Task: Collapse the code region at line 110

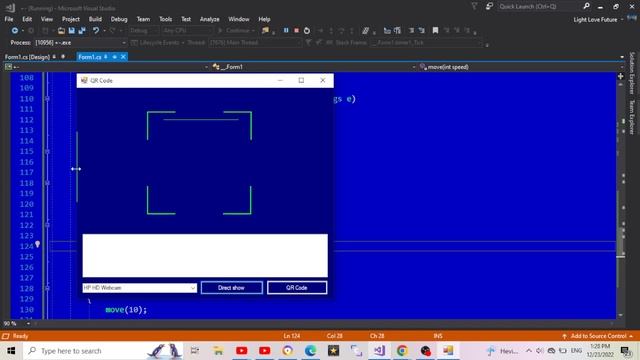Action: (47, 99)
